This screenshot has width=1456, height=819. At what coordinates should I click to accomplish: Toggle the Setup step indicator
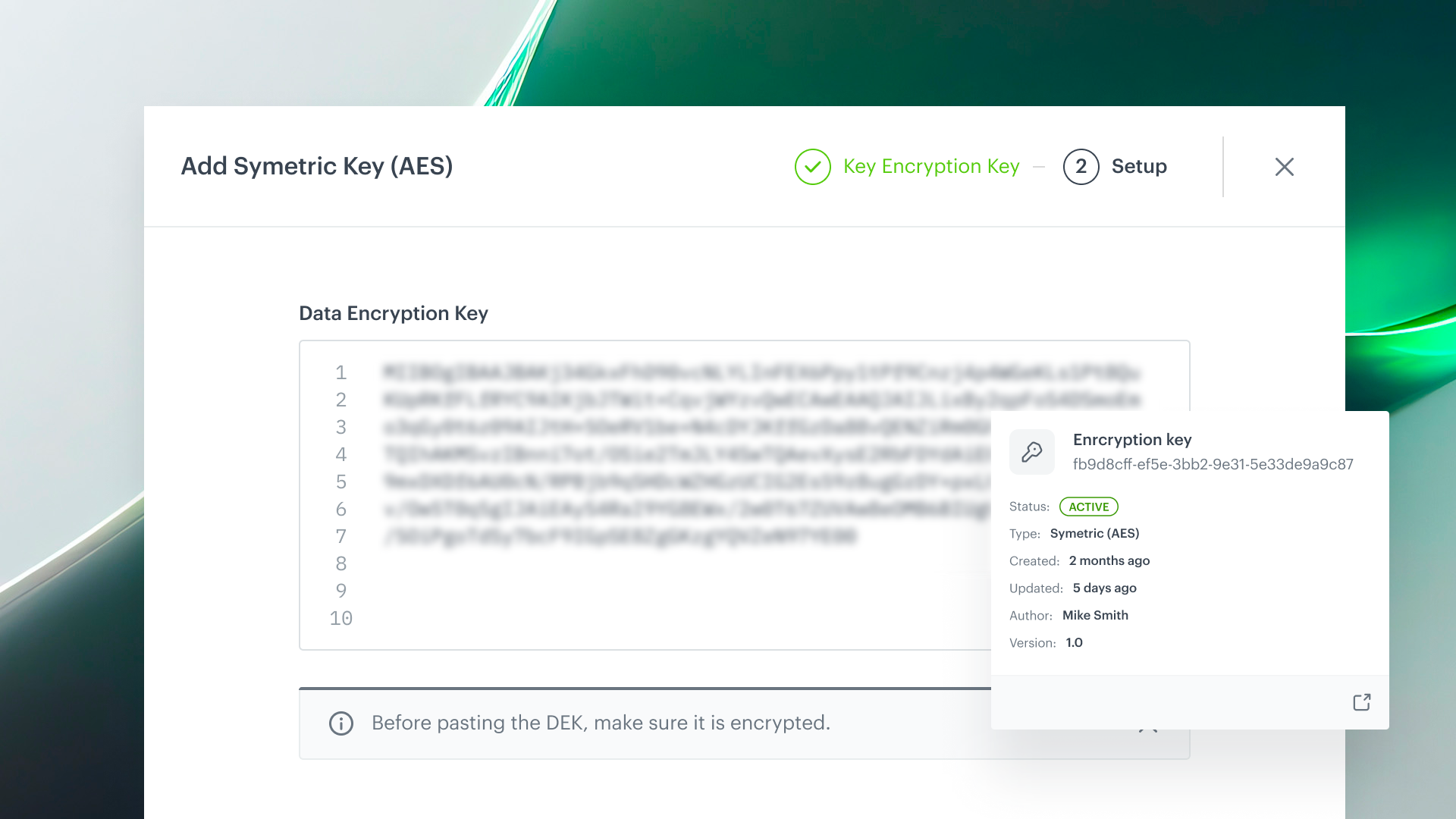point(1116,166)
